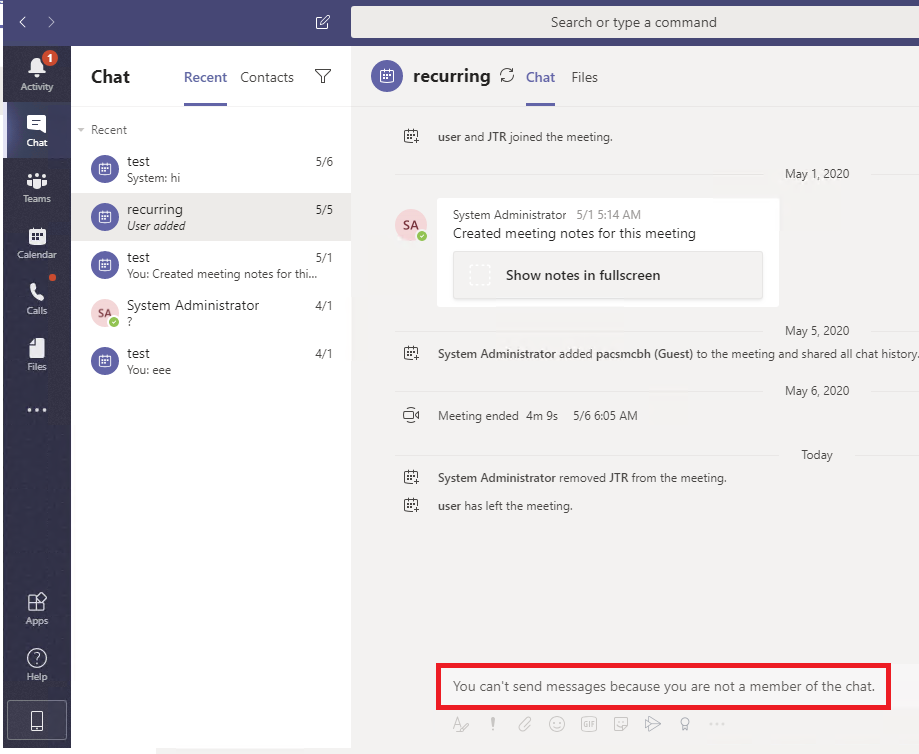Click the Format text icon

[461, 724]
